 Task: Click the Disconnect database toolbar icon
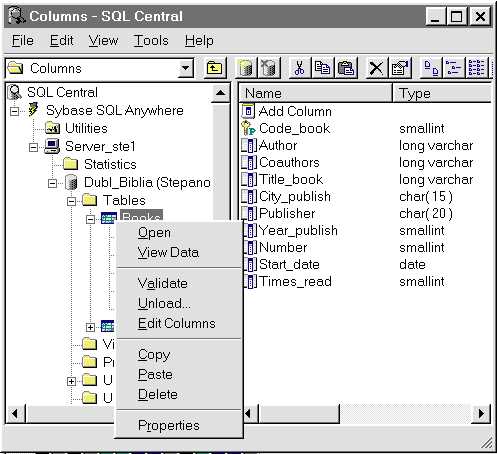pyautogui.click(x=269, y=68)
